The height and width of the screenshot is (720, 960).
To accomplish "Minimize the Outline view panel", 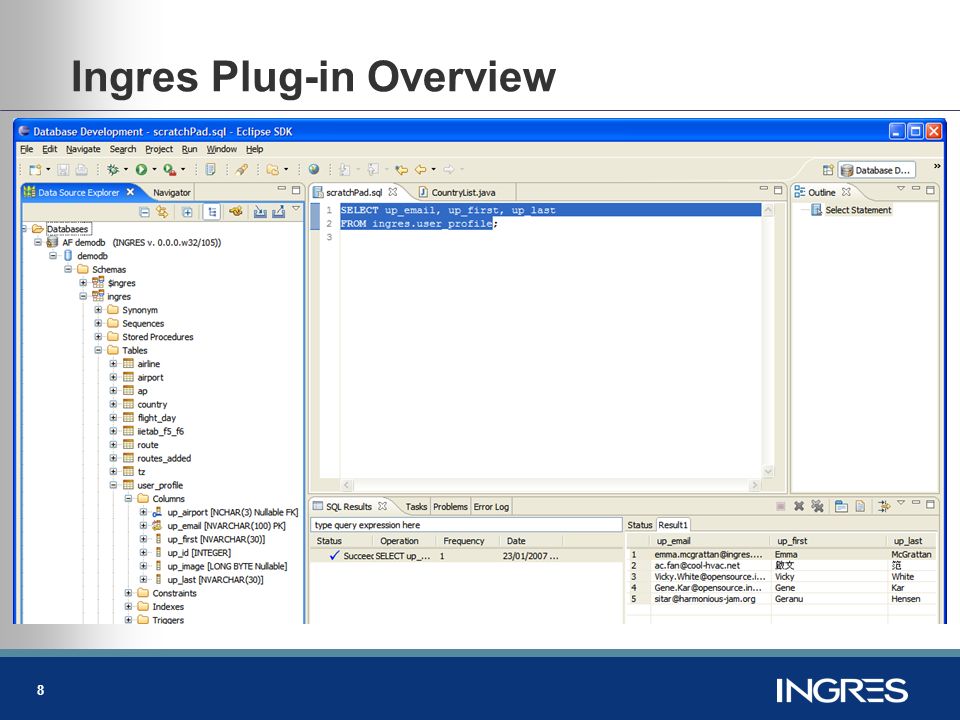I will tap(915, 189).
